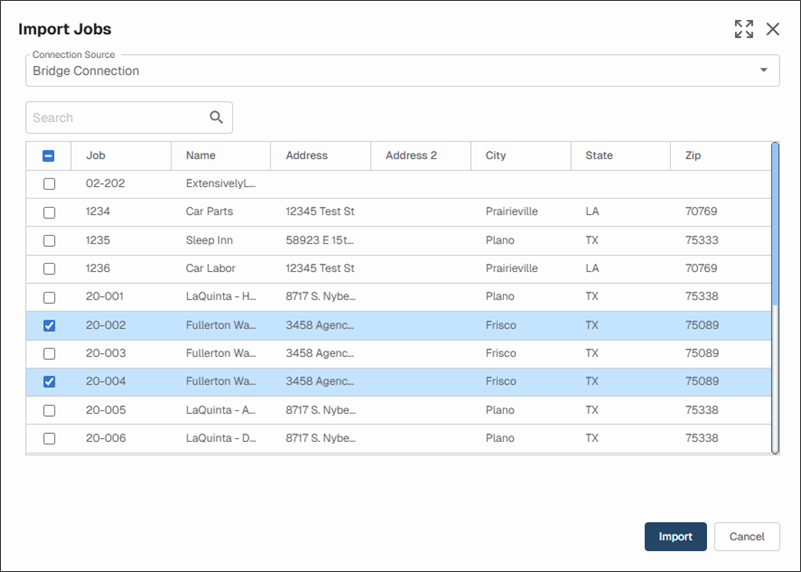Click the search magnifier icon

tap(217, 117)
